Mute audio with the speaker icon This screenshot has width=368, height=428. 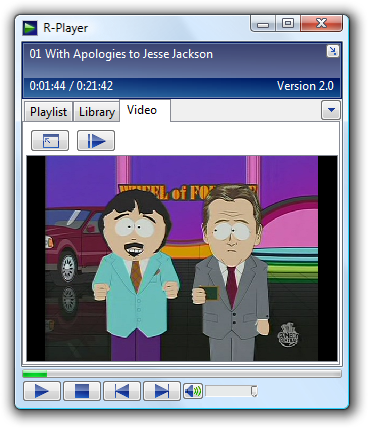click(x=193, y=391)
